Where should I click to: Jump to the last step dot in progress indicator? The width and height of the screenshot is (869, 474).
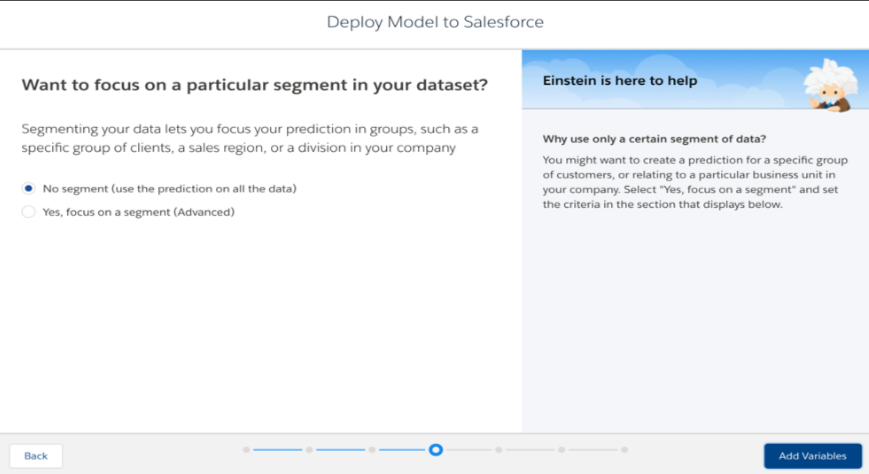coord(625,450)
